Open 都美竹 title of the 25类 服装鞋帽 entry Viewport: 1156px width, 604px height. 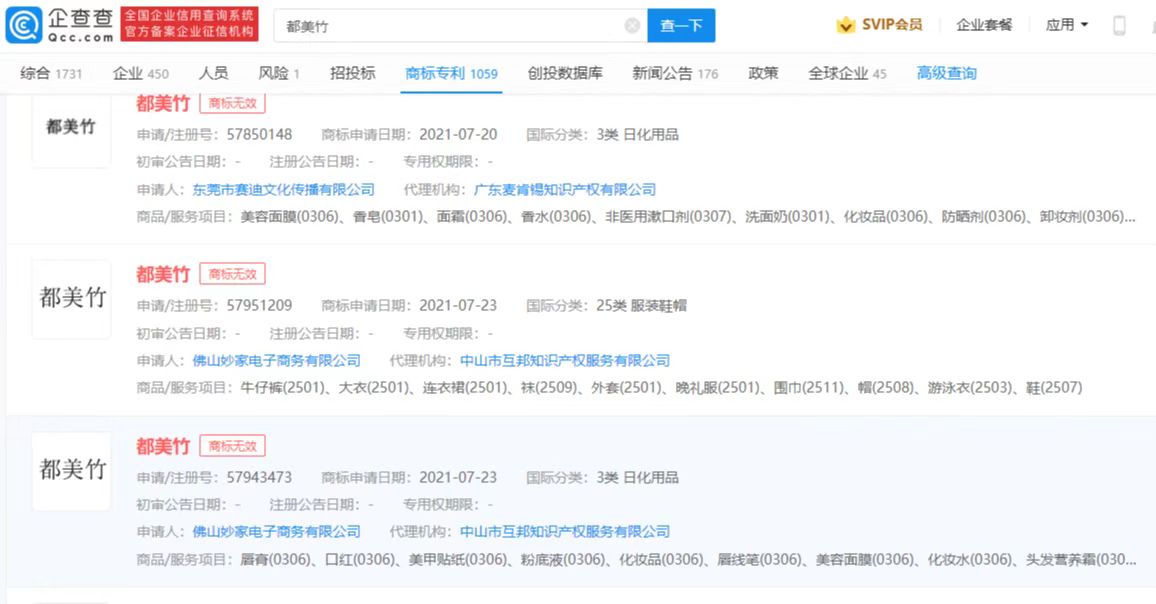tap(163, 274)
